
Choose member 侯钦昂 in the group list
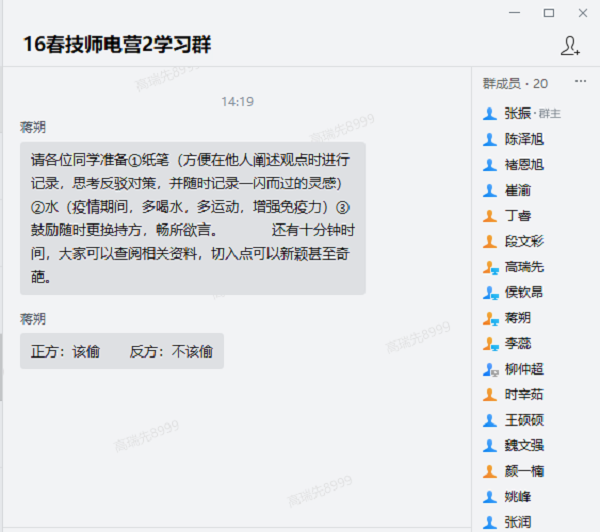[x=524, y=292]
